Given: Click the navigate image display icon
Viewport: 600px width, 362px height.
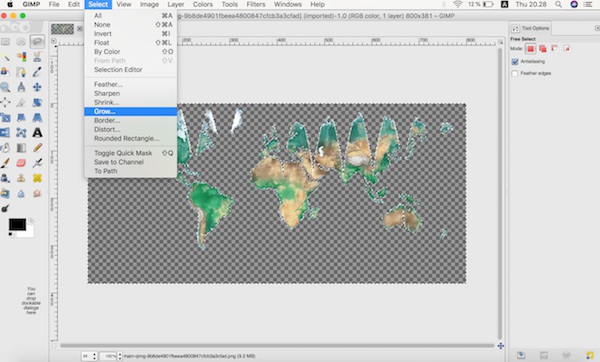Looking at the screenshot, I should pos(501,346).
